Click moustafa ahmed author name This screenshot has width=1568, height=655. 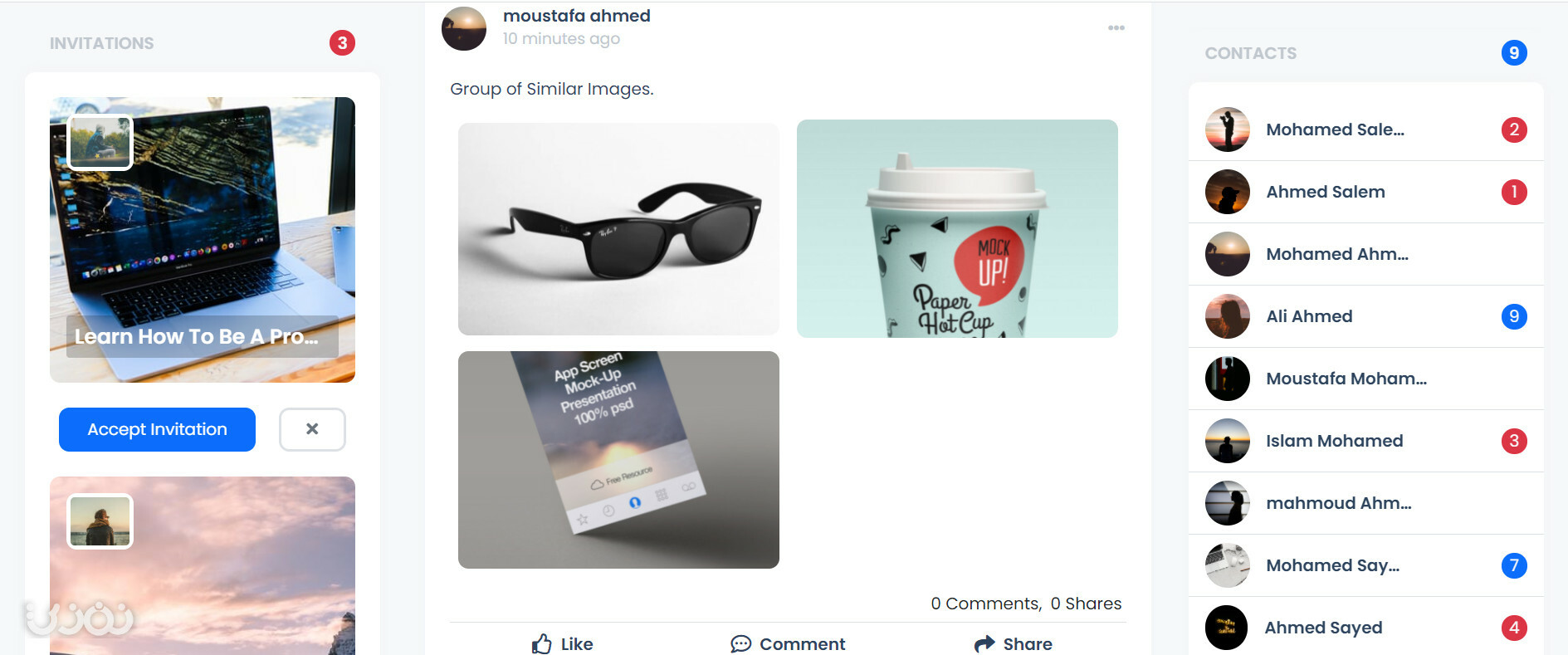pyautogui.click(x=577, y=16)
